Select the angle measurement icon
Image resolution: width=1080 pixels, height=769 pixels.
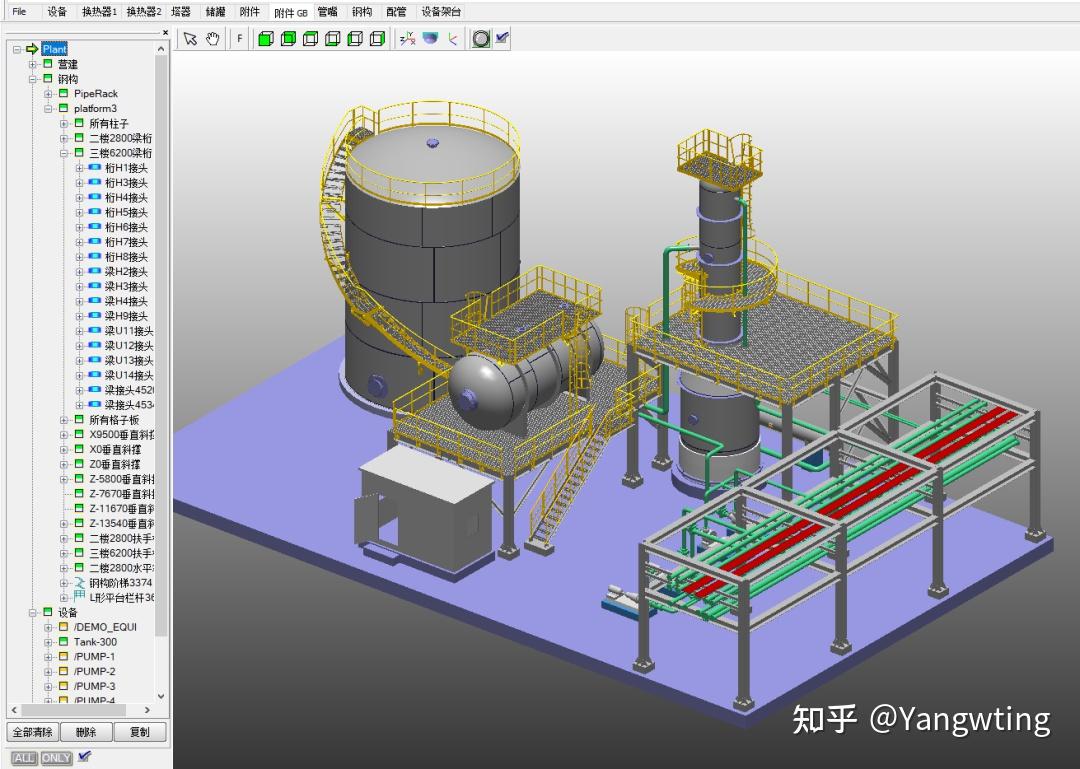452,38
